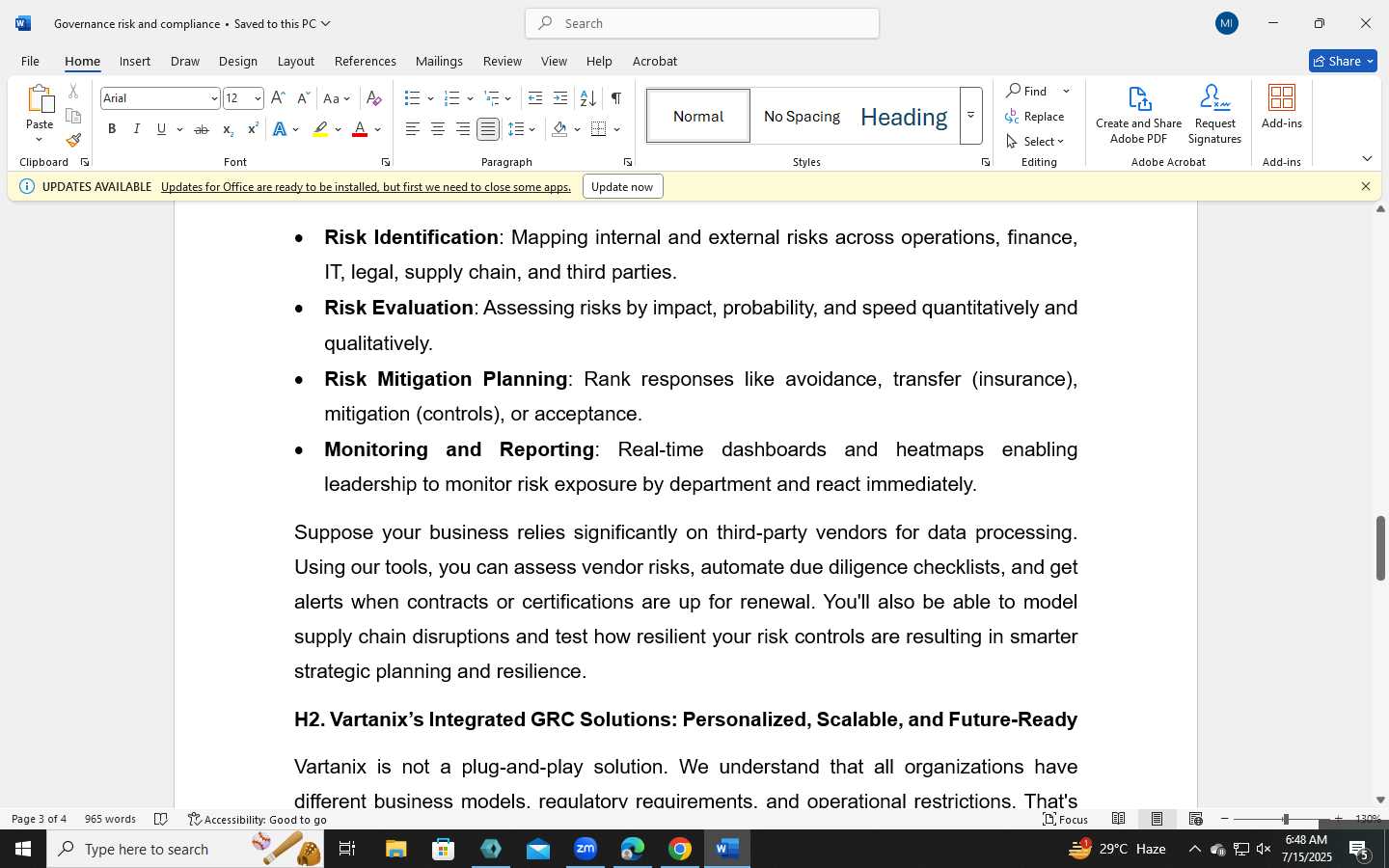1389x868 pixels.
Task: Toggle bold formatting
Action: click(x=112, y=129)
